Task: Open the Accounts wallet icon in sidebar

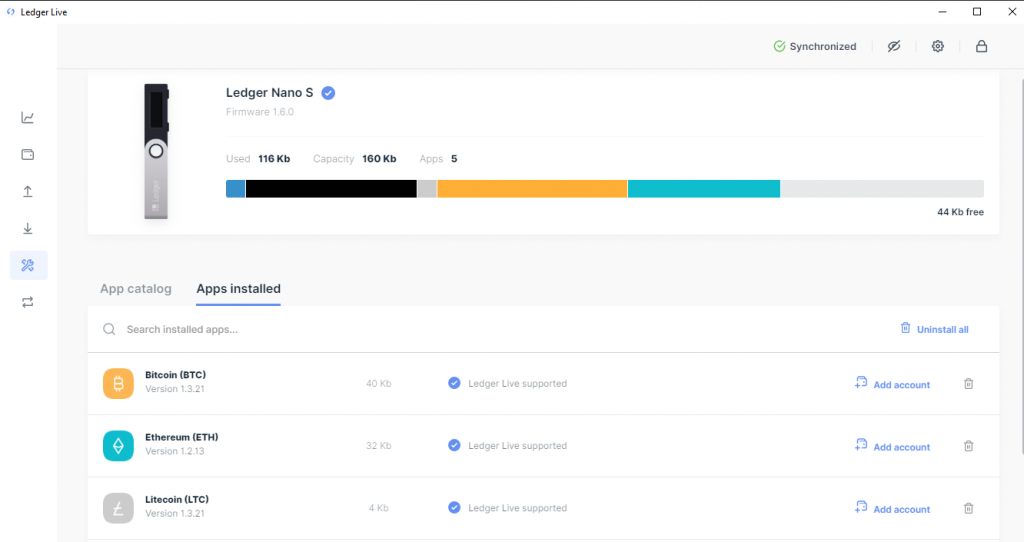Action: pyautogui.click(x=28, y=155)
